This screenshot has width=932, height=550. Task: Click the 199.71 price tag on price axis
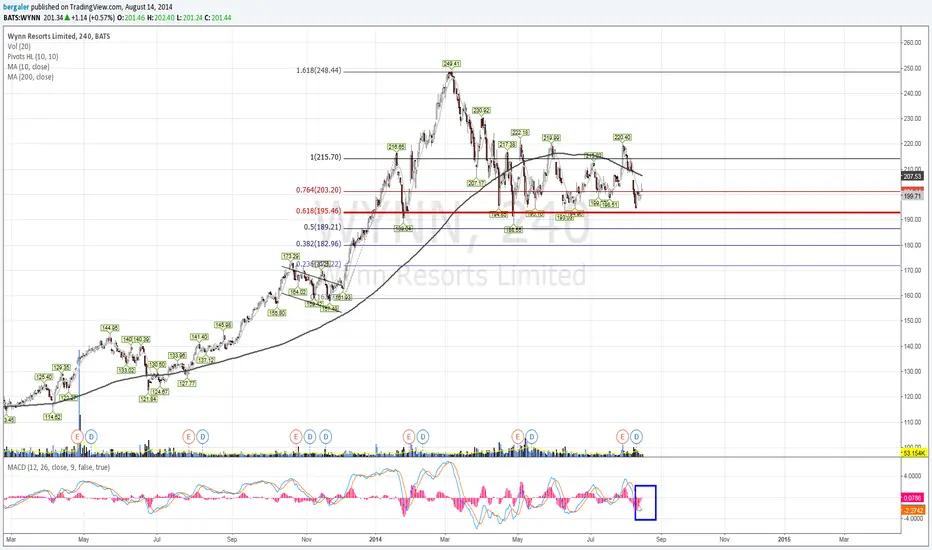pos(912,196)
